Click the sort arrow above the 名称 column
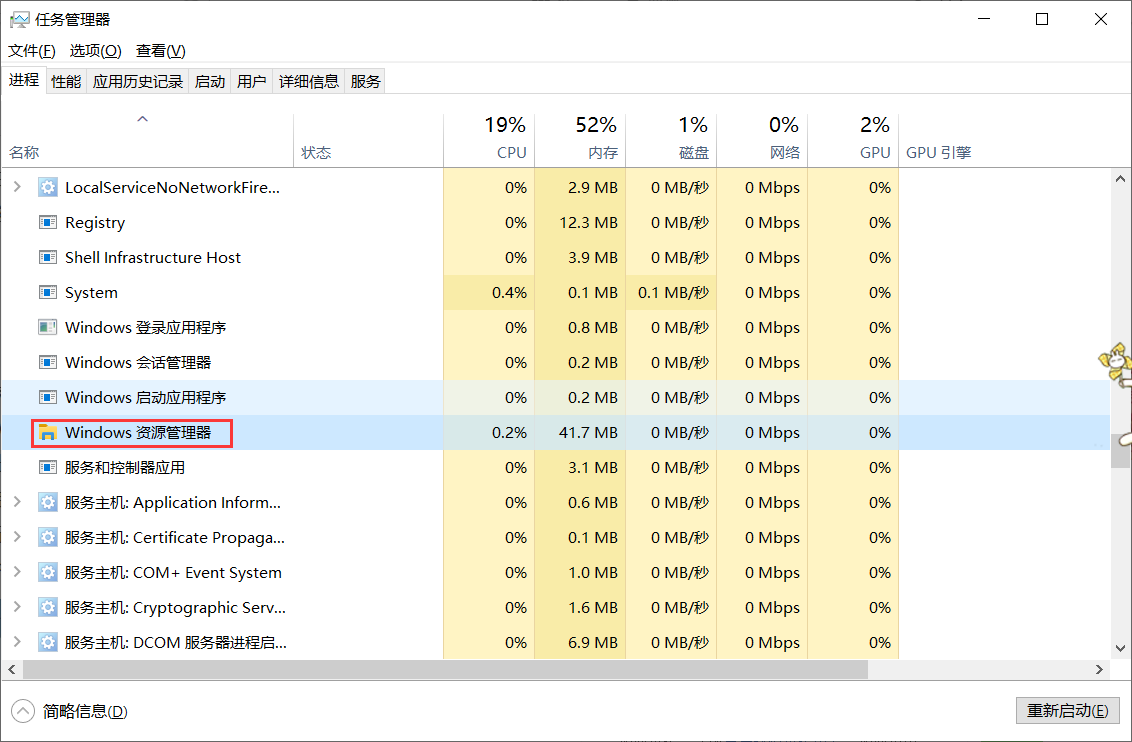 pos(143,119)
